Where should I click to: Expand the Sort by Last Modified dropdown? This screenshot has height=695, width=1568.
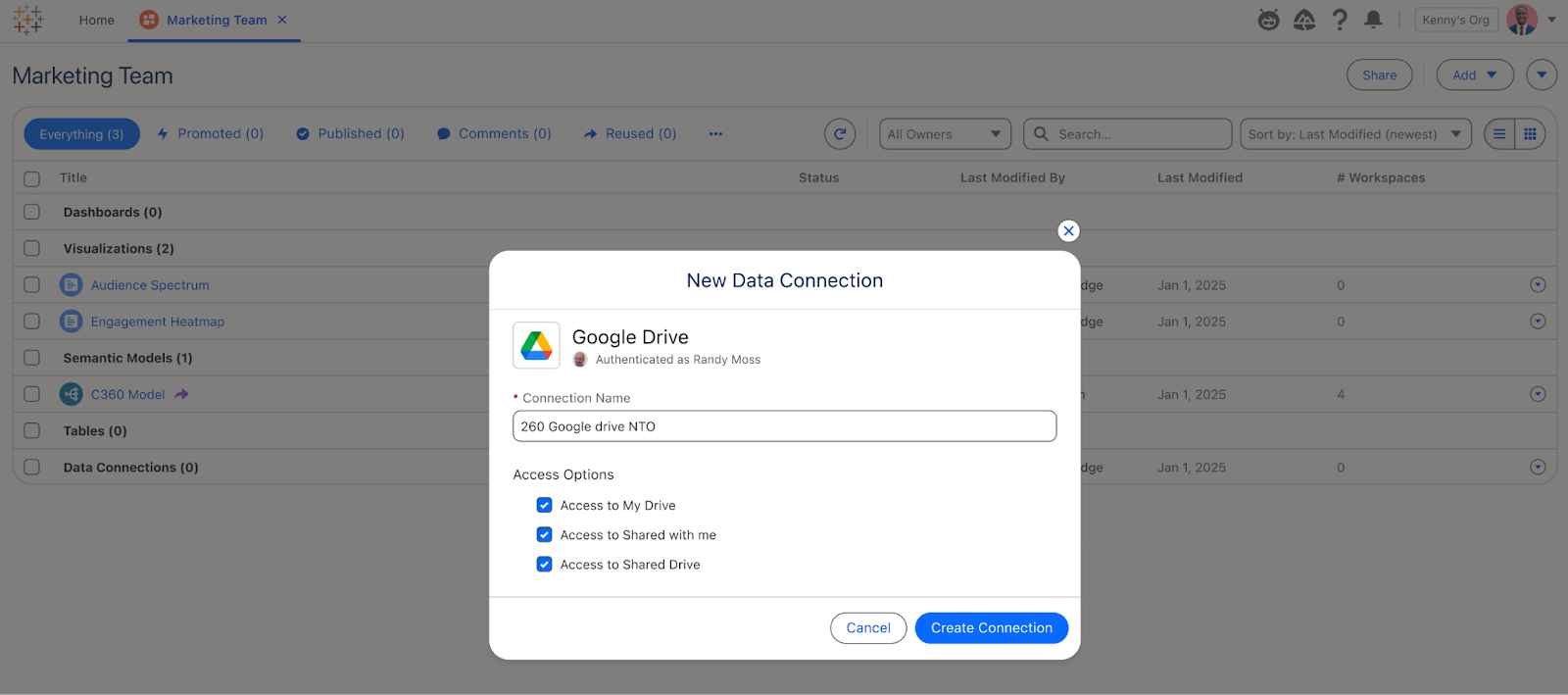(1354, 134)
